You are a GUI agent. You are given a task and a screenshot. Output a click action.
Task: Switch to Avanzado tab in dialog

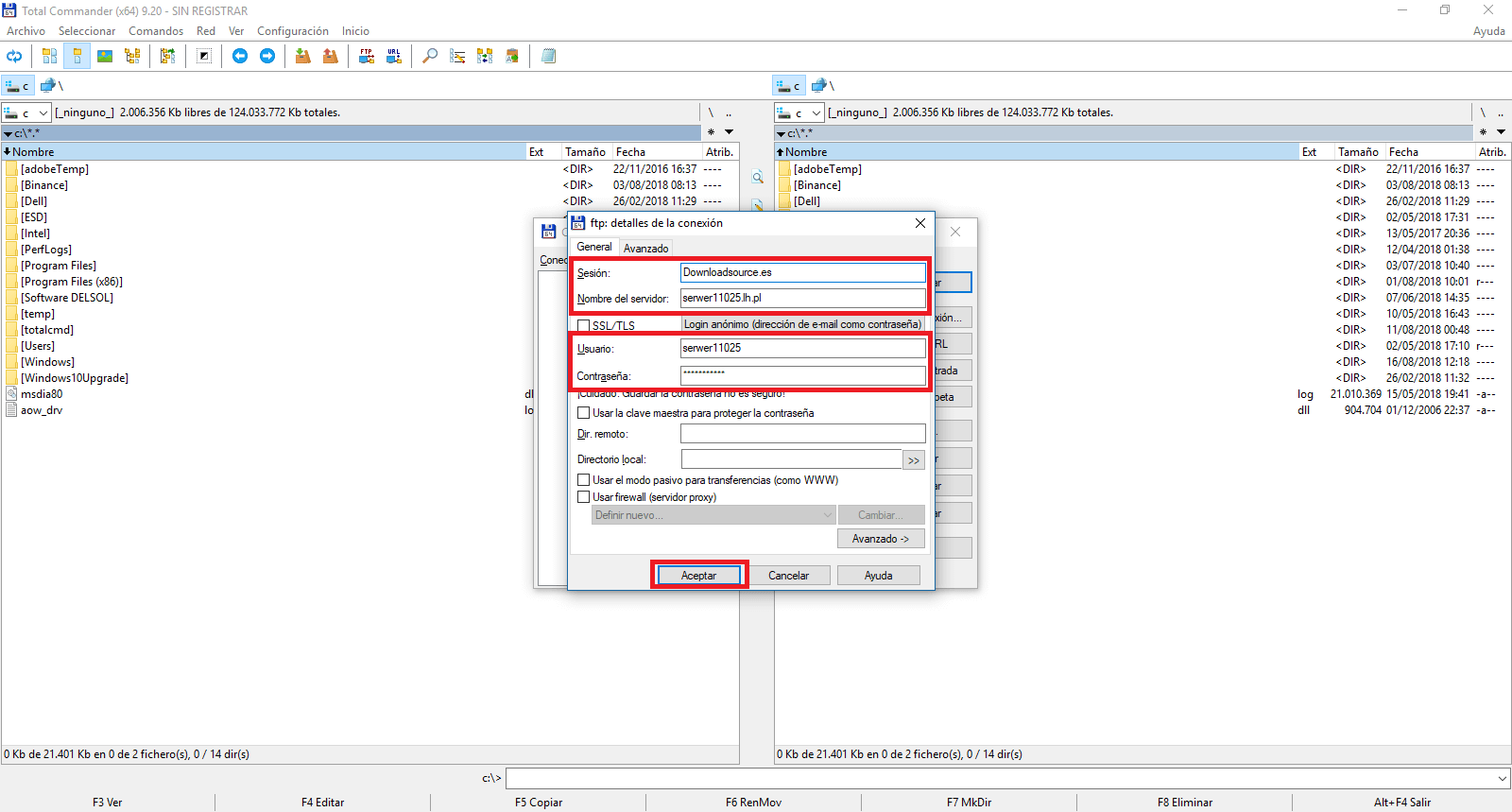click(645, 249)
